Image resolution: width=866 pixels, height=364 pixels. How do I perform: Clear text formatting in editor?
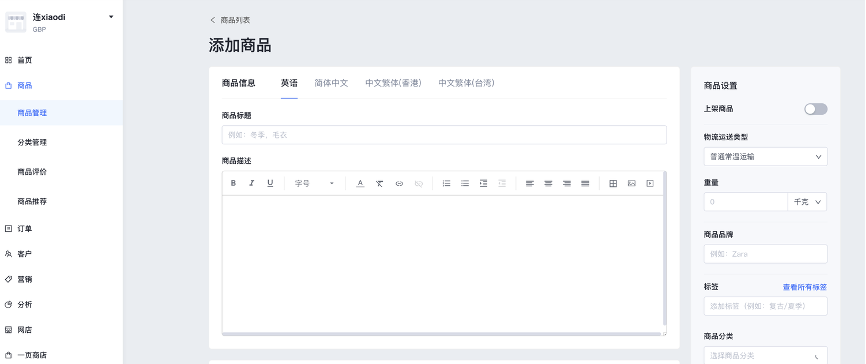point(379,183)
